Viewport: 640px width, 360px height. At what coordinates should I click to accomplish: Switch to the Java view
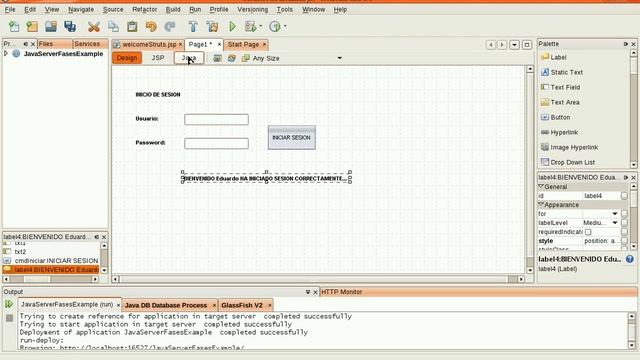189,58
